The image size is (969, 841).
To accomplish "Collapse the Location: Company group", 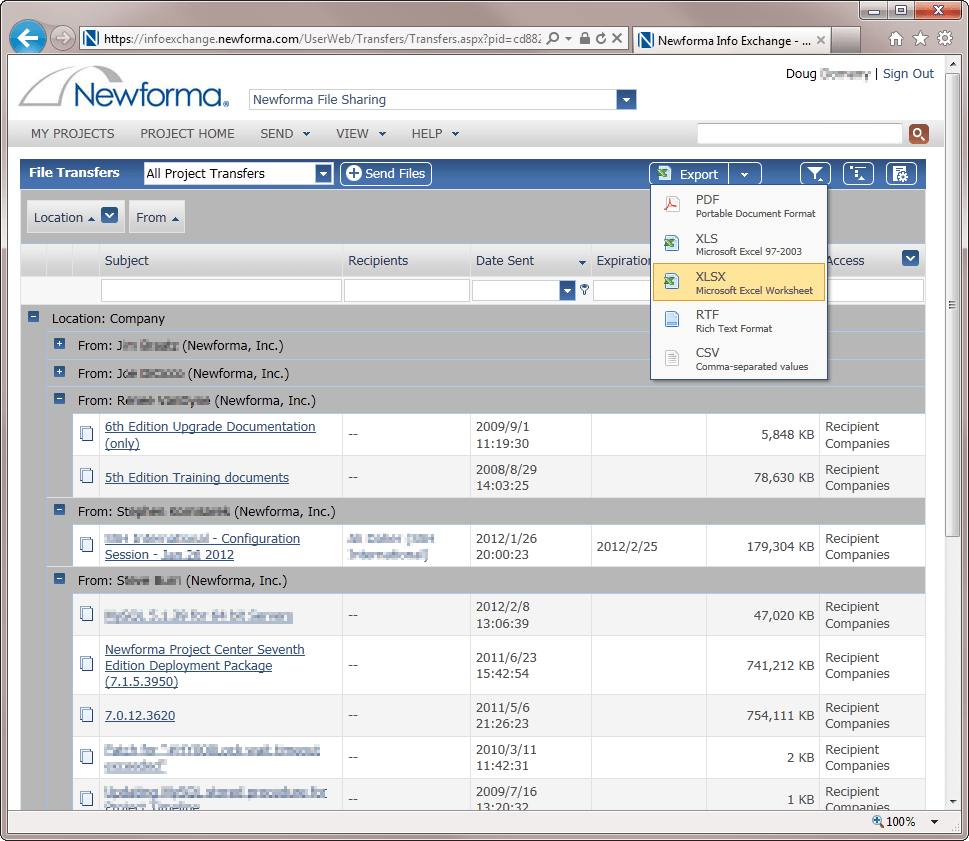I will pyautogui.click(x=33, y=318).
